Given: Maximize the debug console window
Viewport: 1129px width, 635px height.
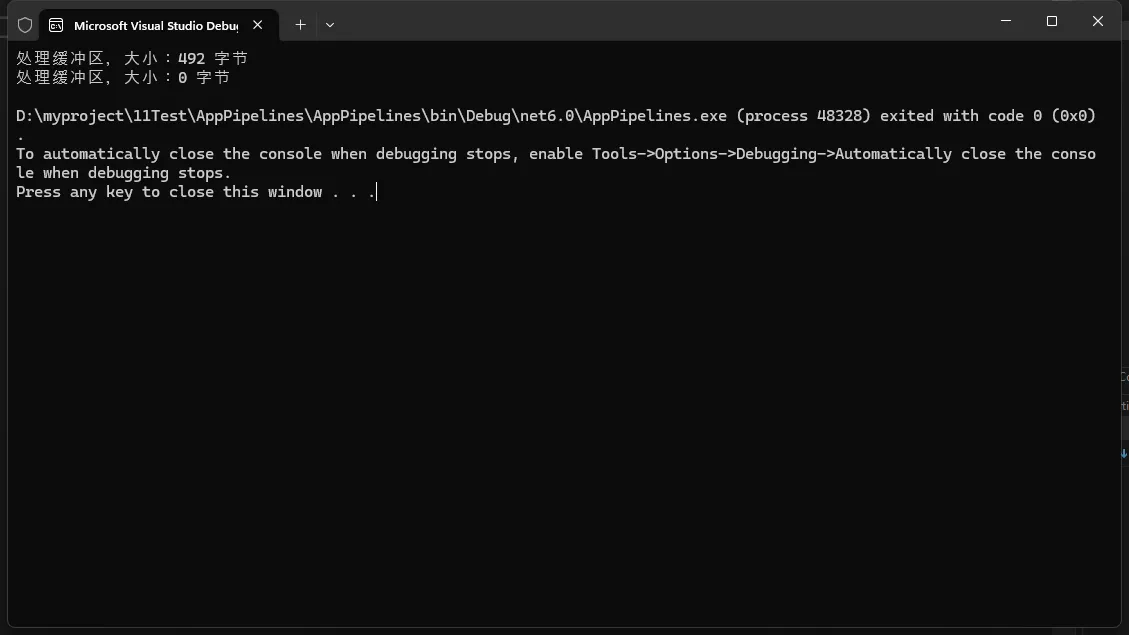Looking at the screenshot, I should (x=1052, y=21).
